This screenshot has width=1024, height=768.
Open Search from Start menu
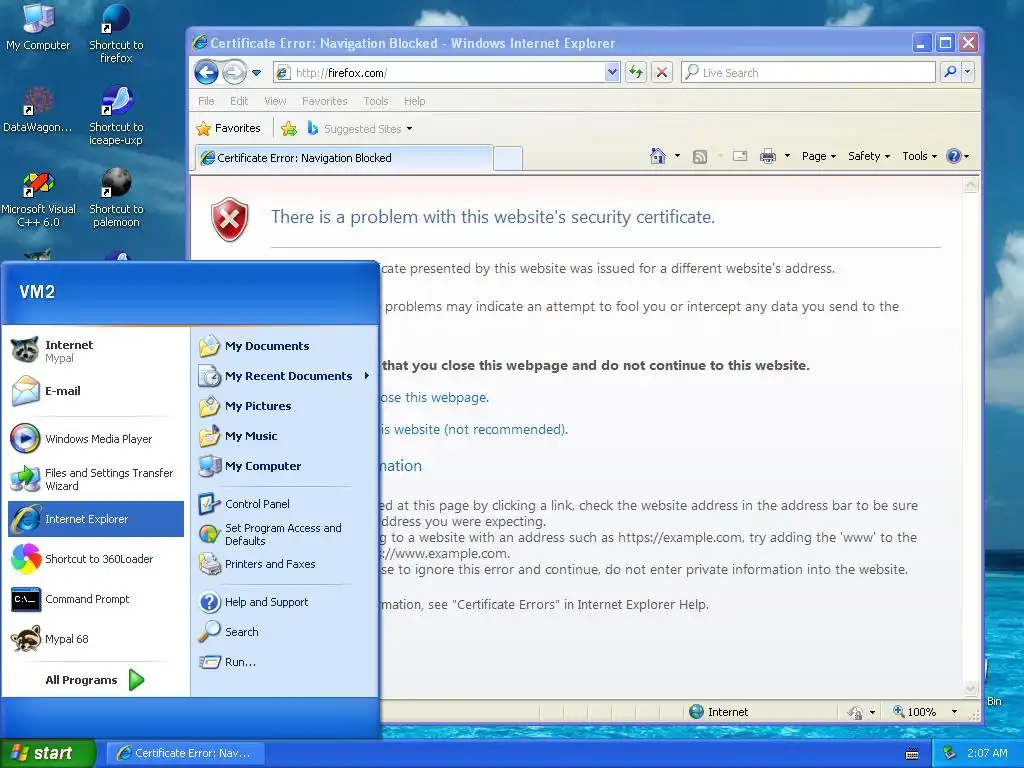(285, 632)
